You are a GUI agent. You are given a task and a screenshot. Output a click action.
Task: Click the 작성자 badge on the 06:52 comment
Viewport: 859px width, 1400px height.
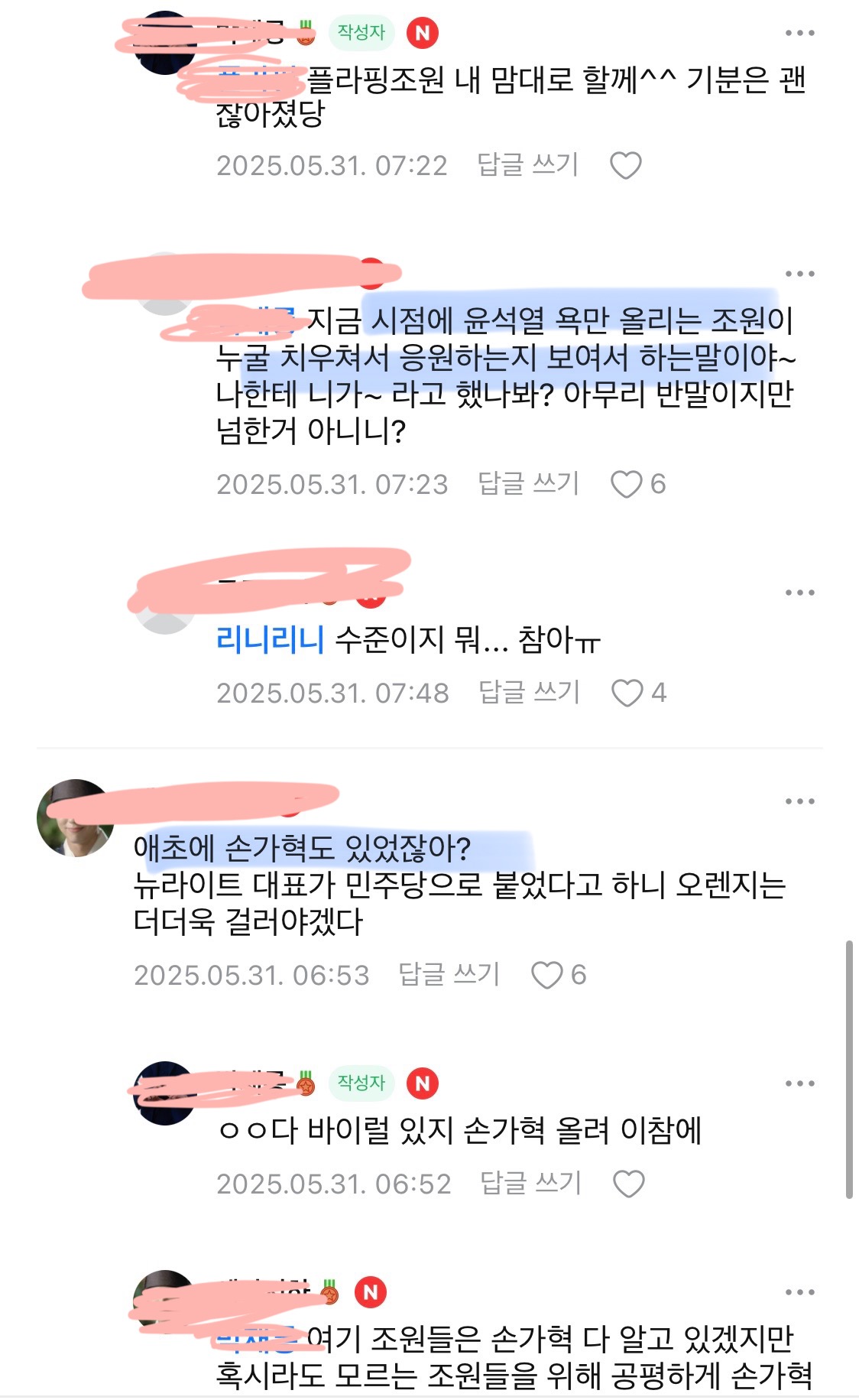pyautogui.click(x=361, y=1083)
